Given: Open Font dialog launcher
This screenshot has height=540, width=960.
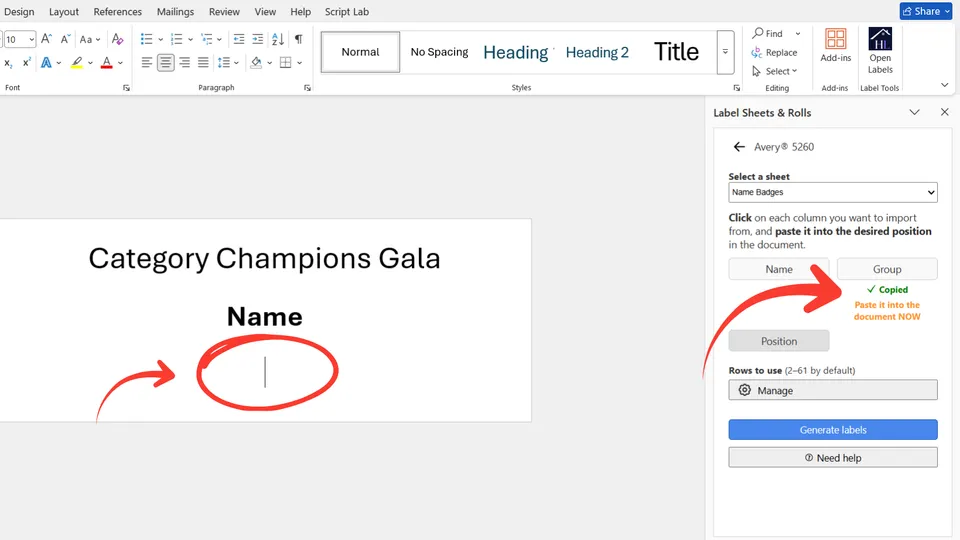Looking at the screenshot, I should tap(126, 88).
